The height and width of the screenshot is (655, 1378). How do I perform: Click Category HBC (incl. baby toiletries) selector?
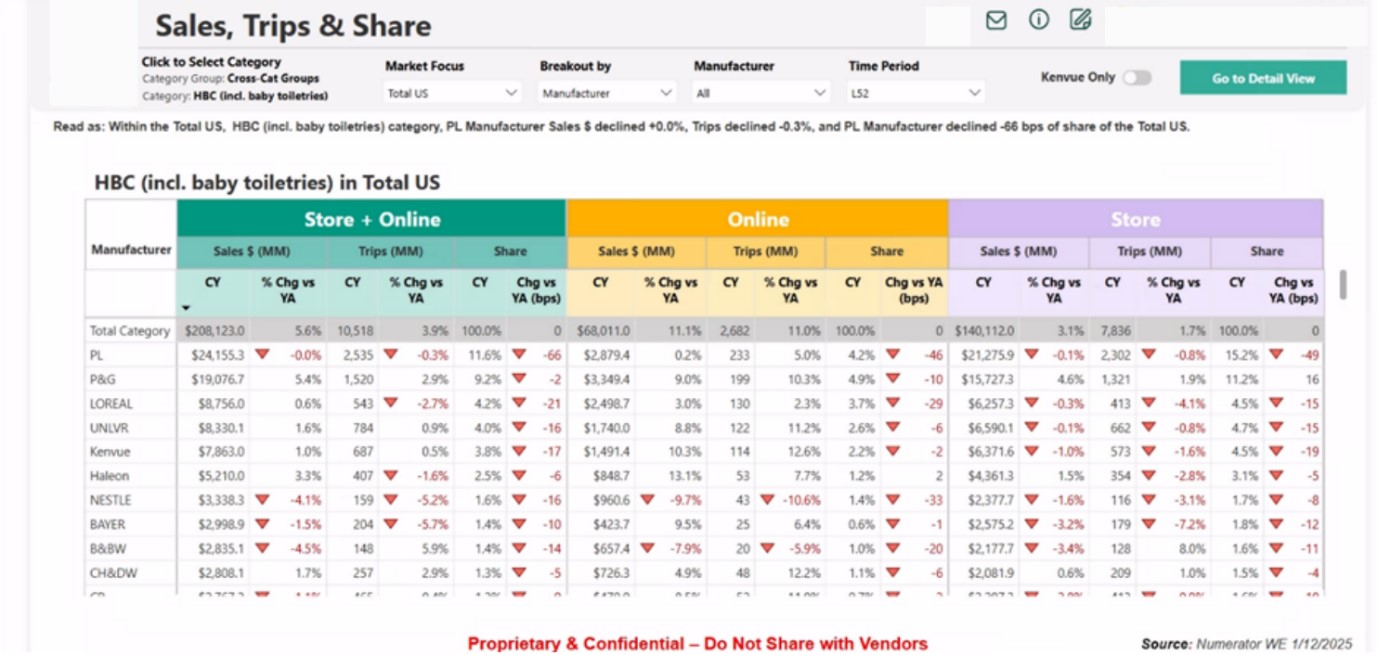coord(235,96)
